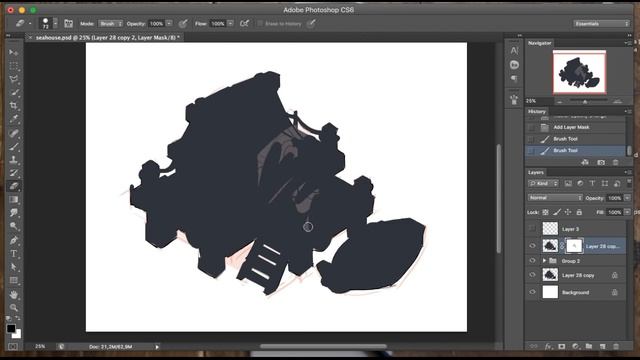This screenshot has width=640, height=360.
Task: Expand the Group 2 disclosure triangle
Action: click(x=544, y=260)
